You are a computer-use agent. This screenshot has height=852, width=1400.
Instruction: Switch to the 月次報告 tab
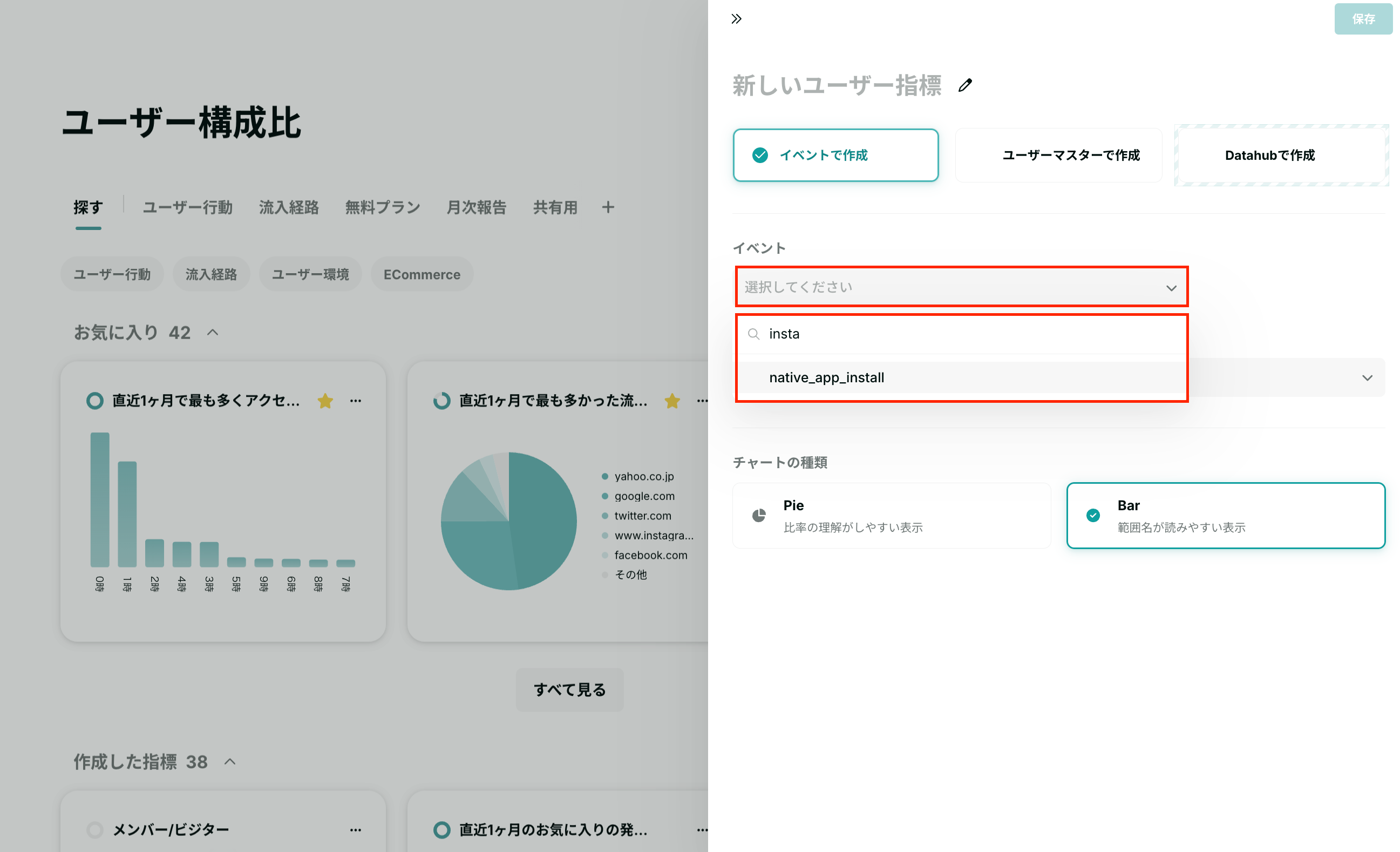click(x=476, y=207)
